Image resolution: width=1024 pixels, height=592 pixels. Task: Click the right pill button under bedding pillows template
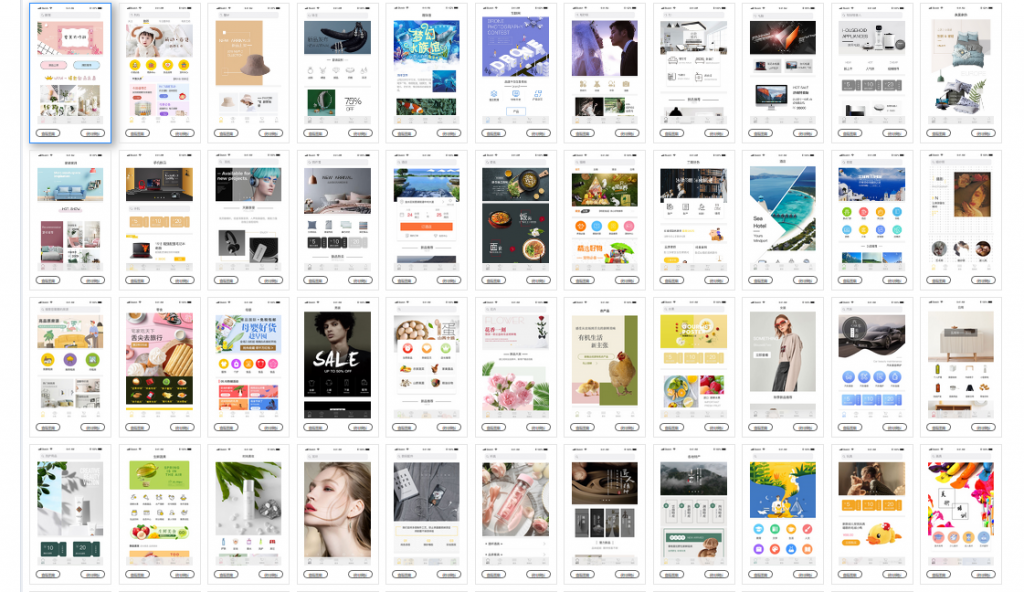coord(983,132)
